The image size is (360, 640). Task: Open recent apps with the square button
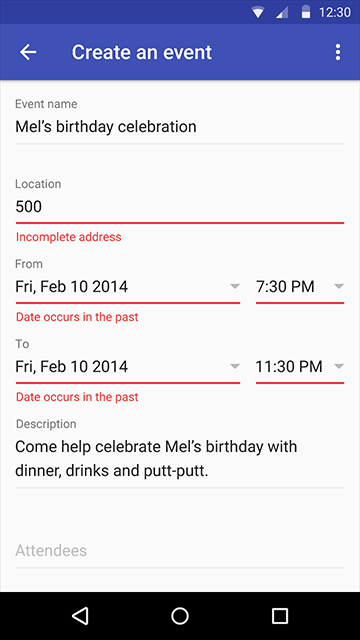280,616
